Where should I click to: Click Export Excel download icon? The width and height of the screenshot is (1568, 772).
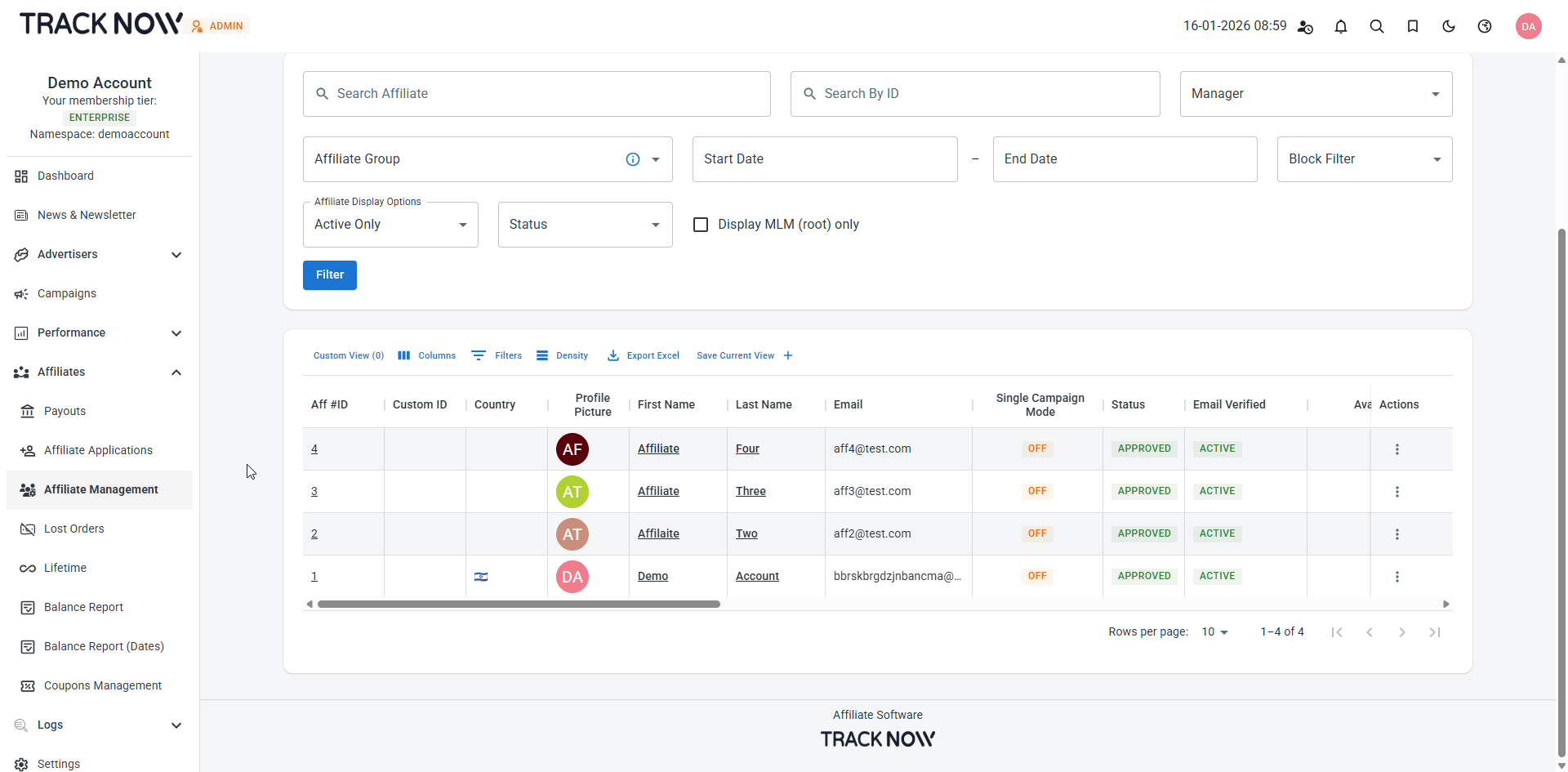click(613, 355)
